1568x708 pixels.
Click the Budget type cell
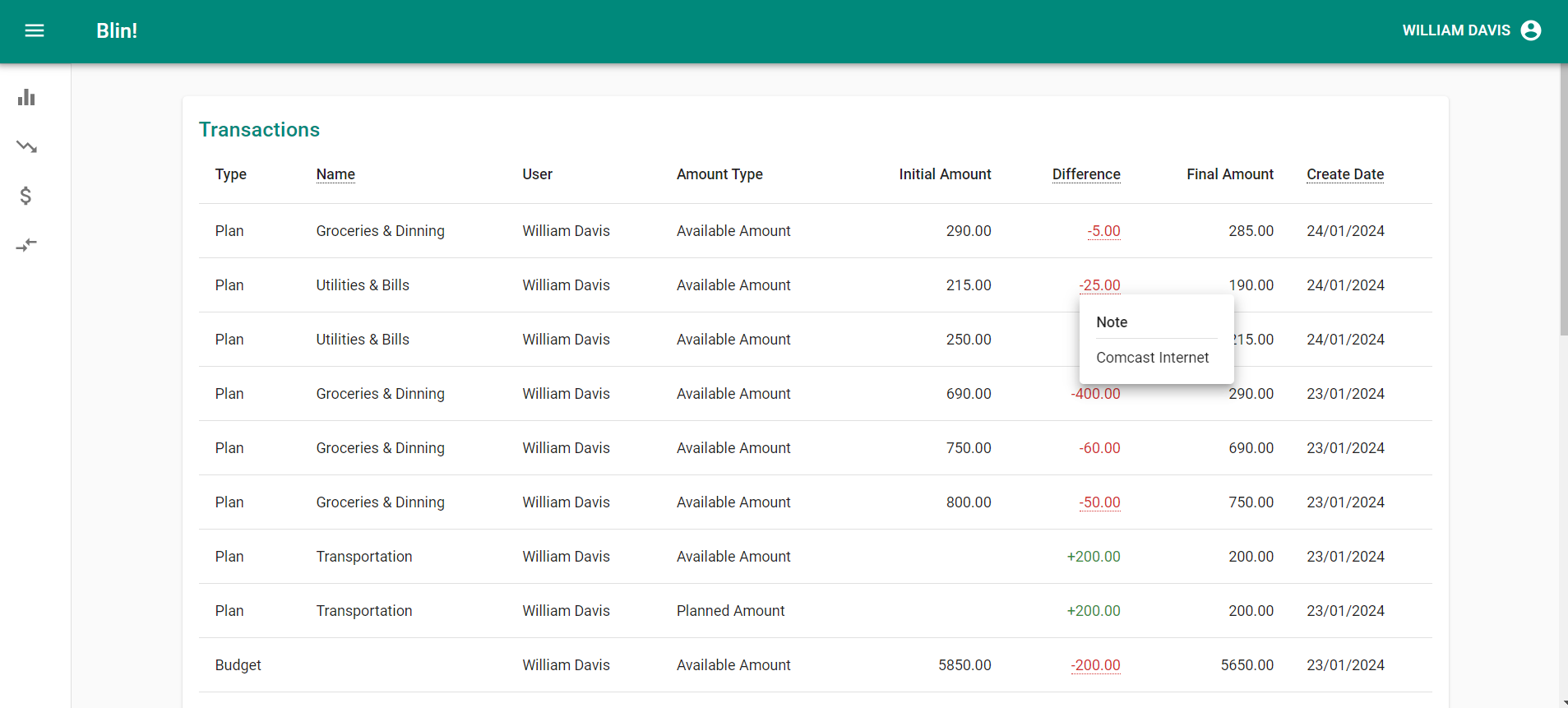pos(238,665)
